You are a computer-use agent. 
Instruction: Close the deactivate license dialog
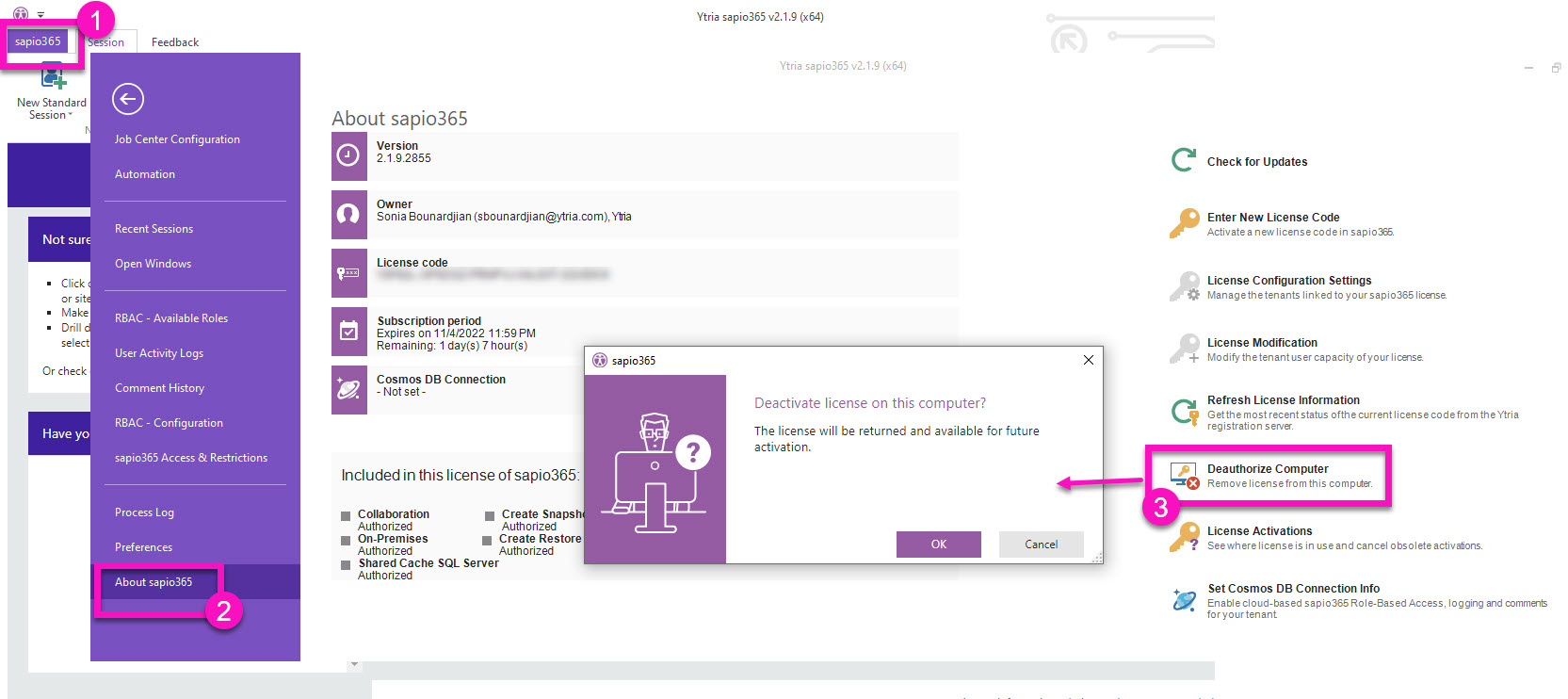[1088, 360]
